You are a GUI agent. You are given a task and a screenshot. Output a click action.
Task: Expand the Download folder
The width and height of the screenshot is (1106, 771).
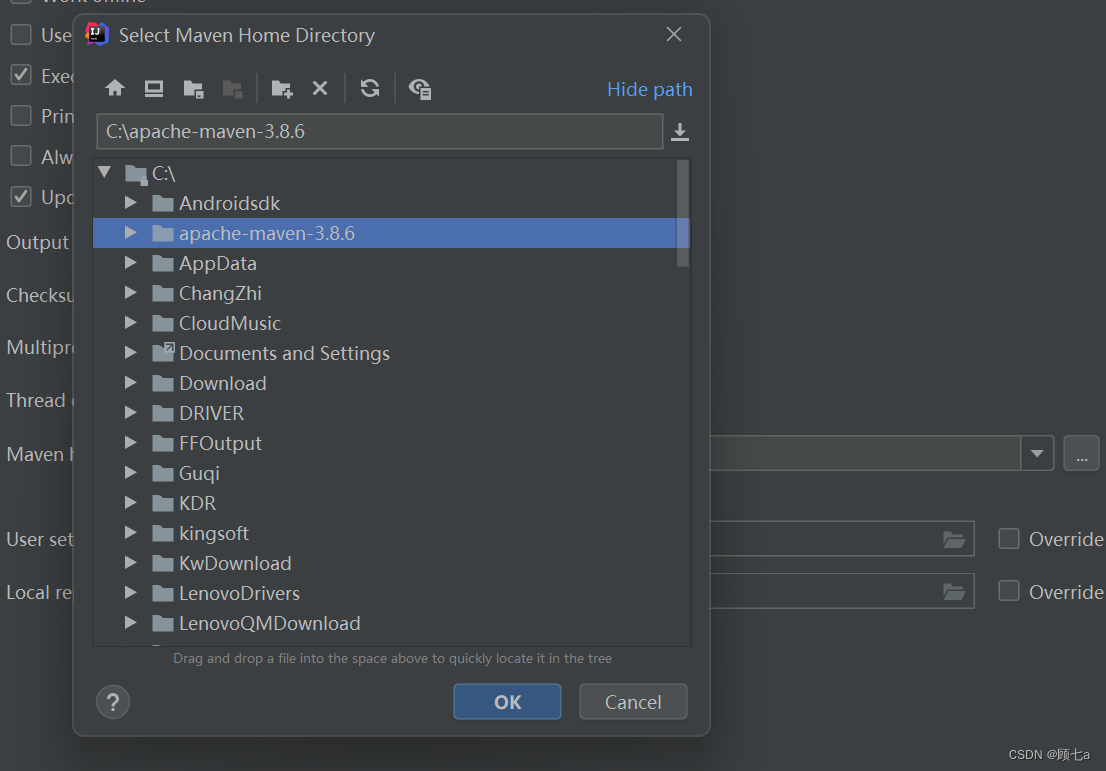(130, 383)
